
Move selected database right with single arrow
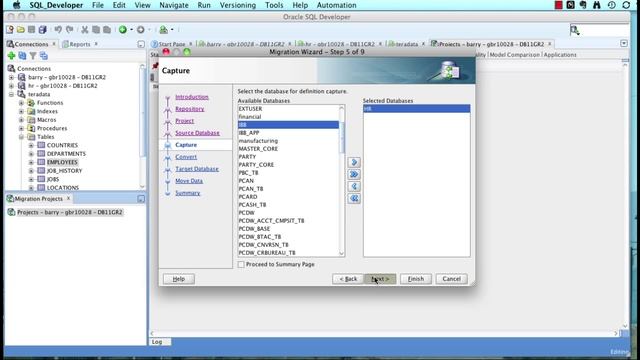click(x=354, y=162)
